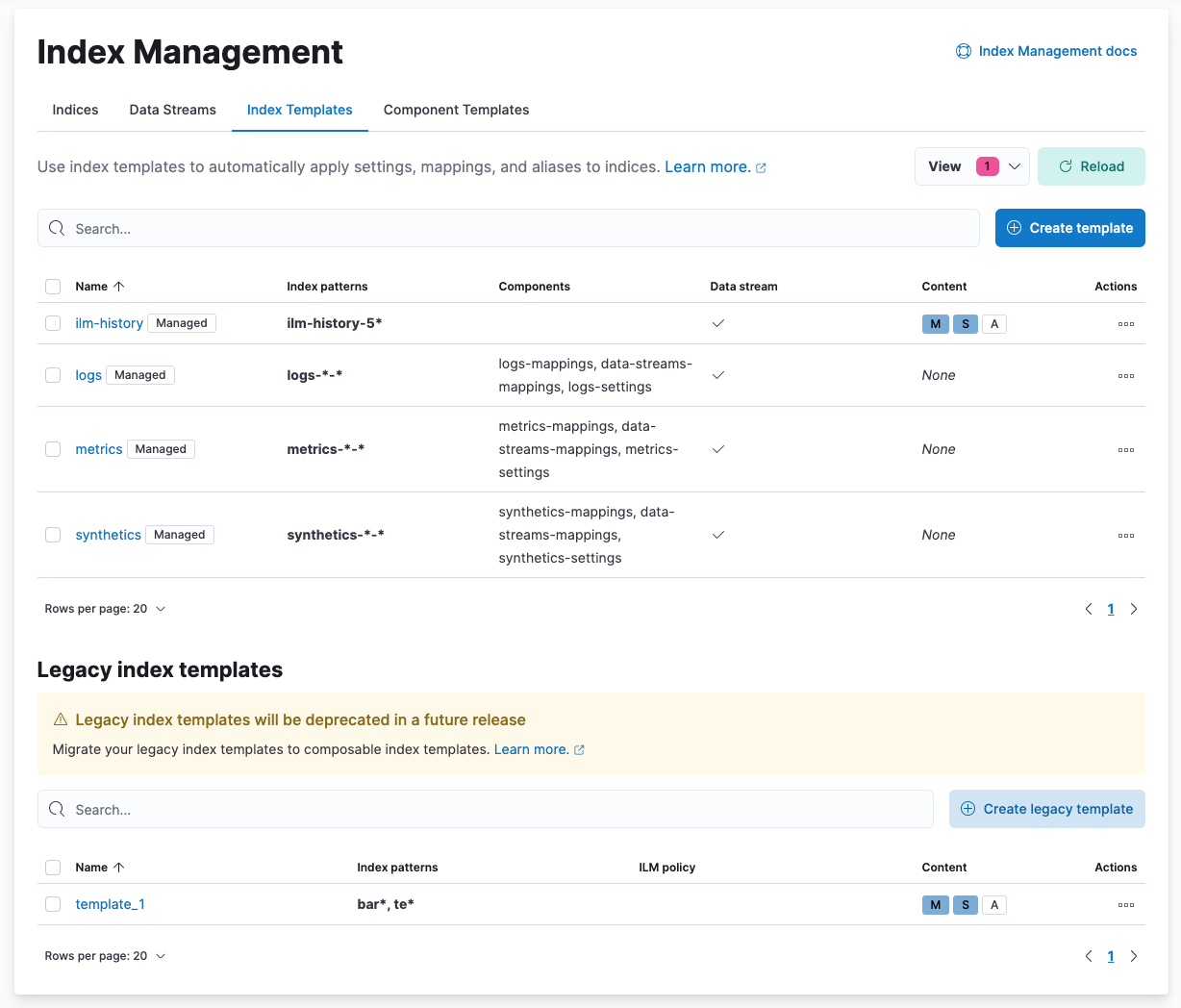Click the help icon beside Index Management docs
This screenshot has width=1181, height=1008.
tap(963, 51)
